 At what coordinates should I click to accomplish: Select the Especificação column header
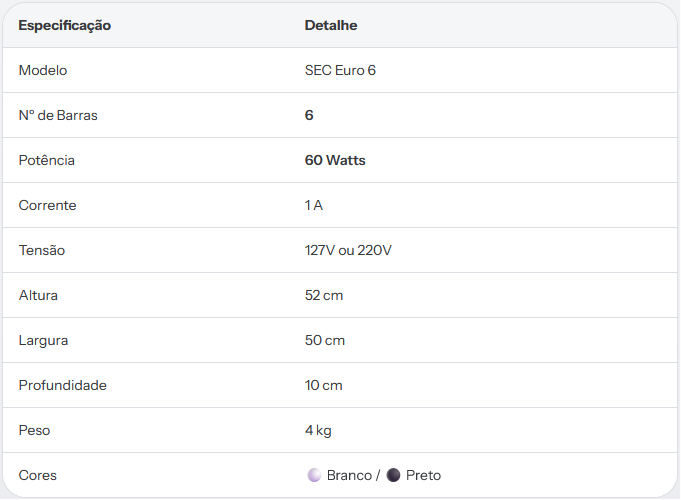pos(65,25)
